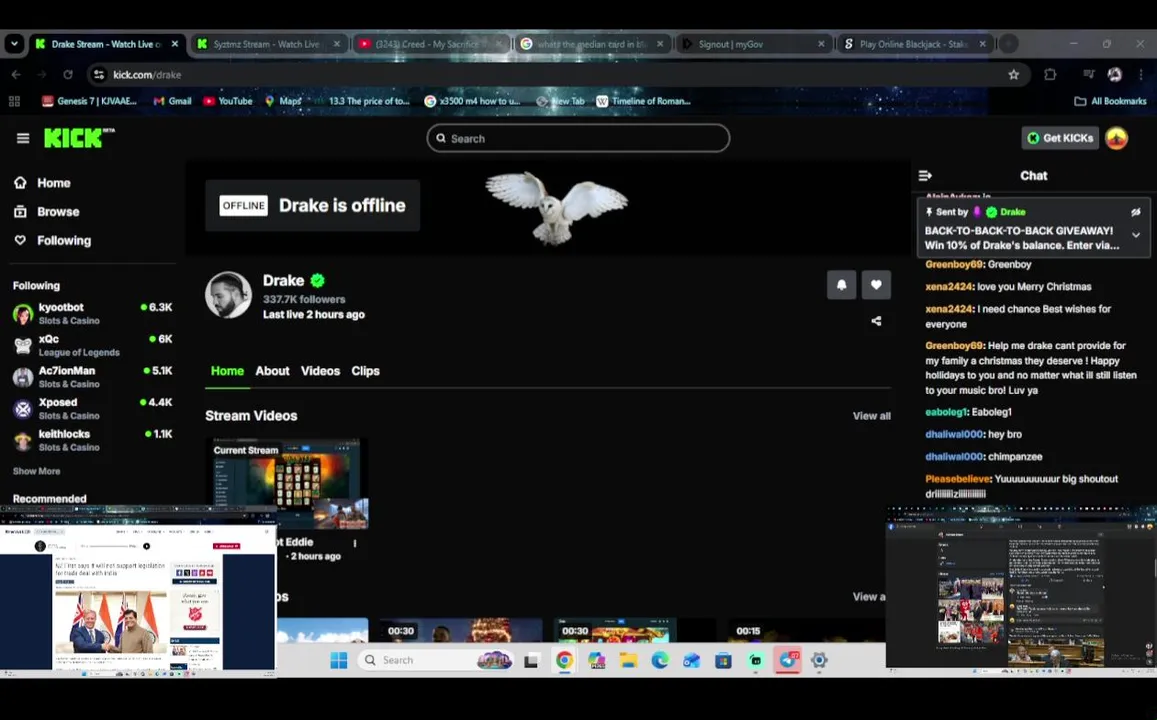
Task: Click the site information icon
Action: 100,75
